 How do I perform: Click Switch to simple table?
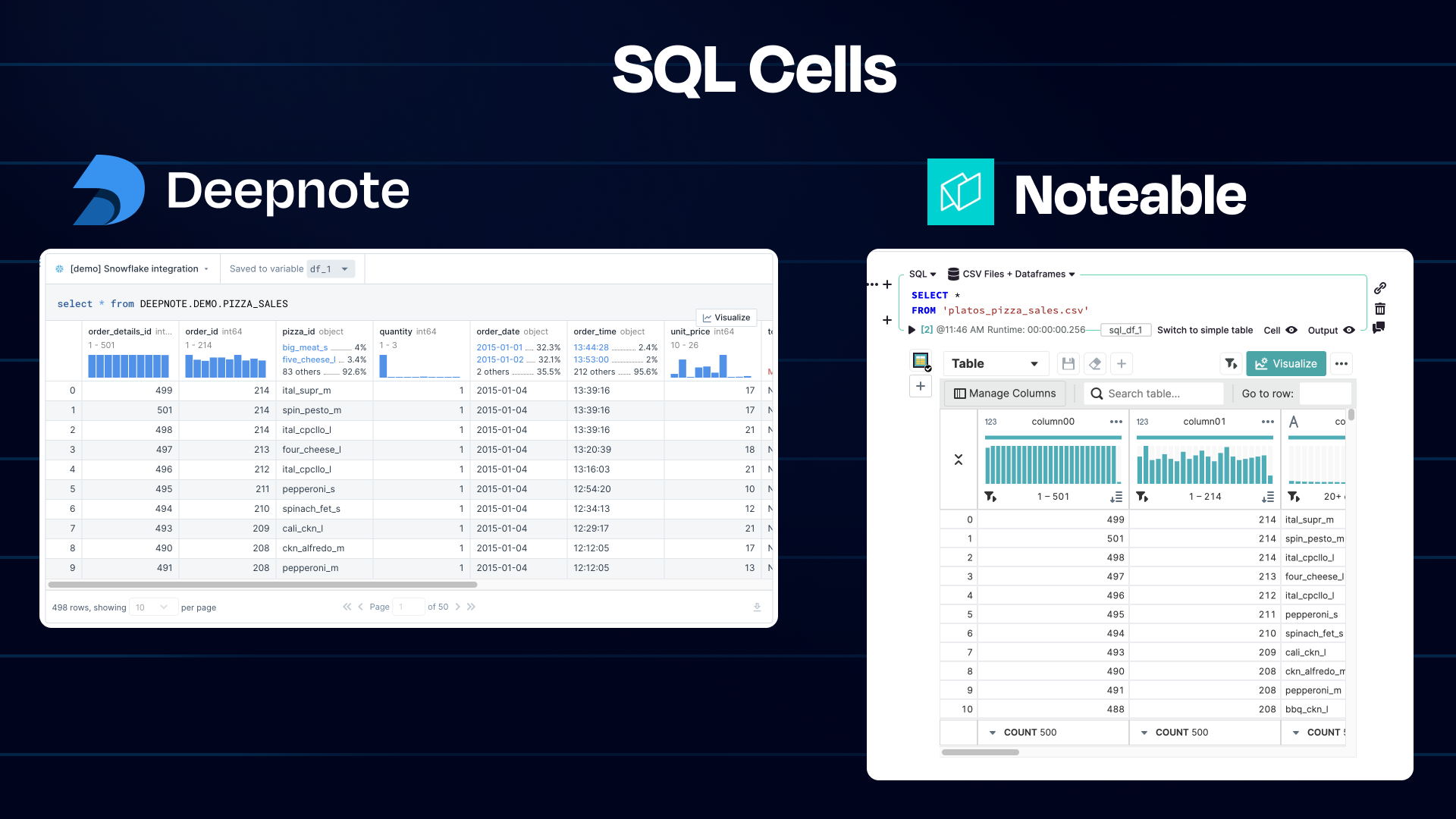1205,330
